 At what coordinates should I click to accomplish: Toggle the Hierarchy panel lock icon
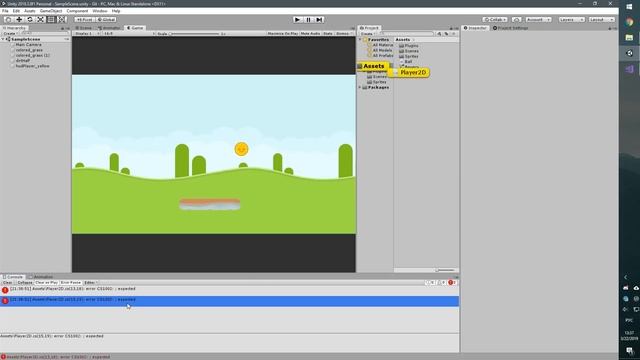(x=62, y=28)
